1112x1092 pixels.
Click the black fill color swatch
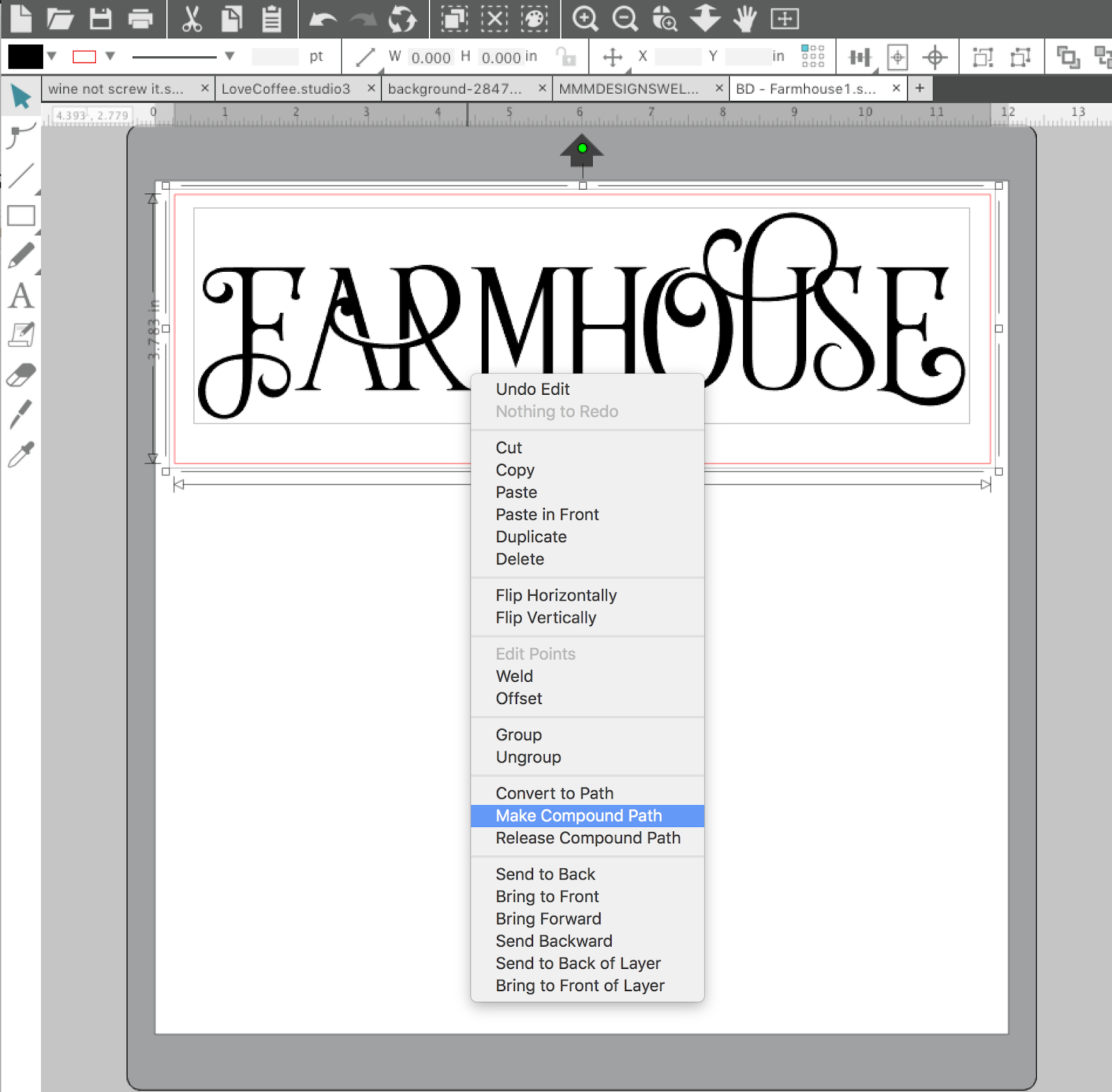point(25,57)
